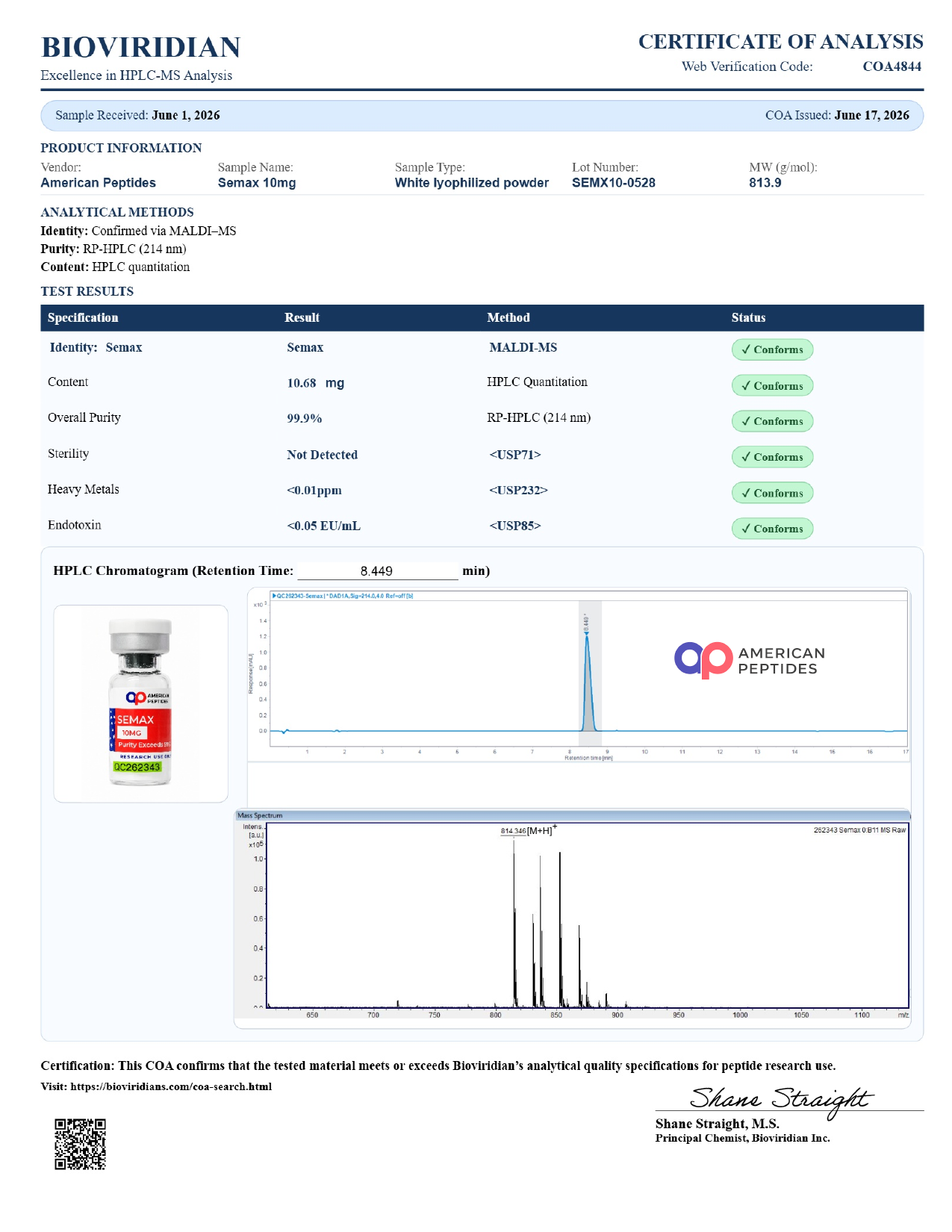The width and height of the screenshot is (952, 1232).
Task: Click the Excellence in HPLC-MS Analysis tagline
Action: click(x=137, y=75)
